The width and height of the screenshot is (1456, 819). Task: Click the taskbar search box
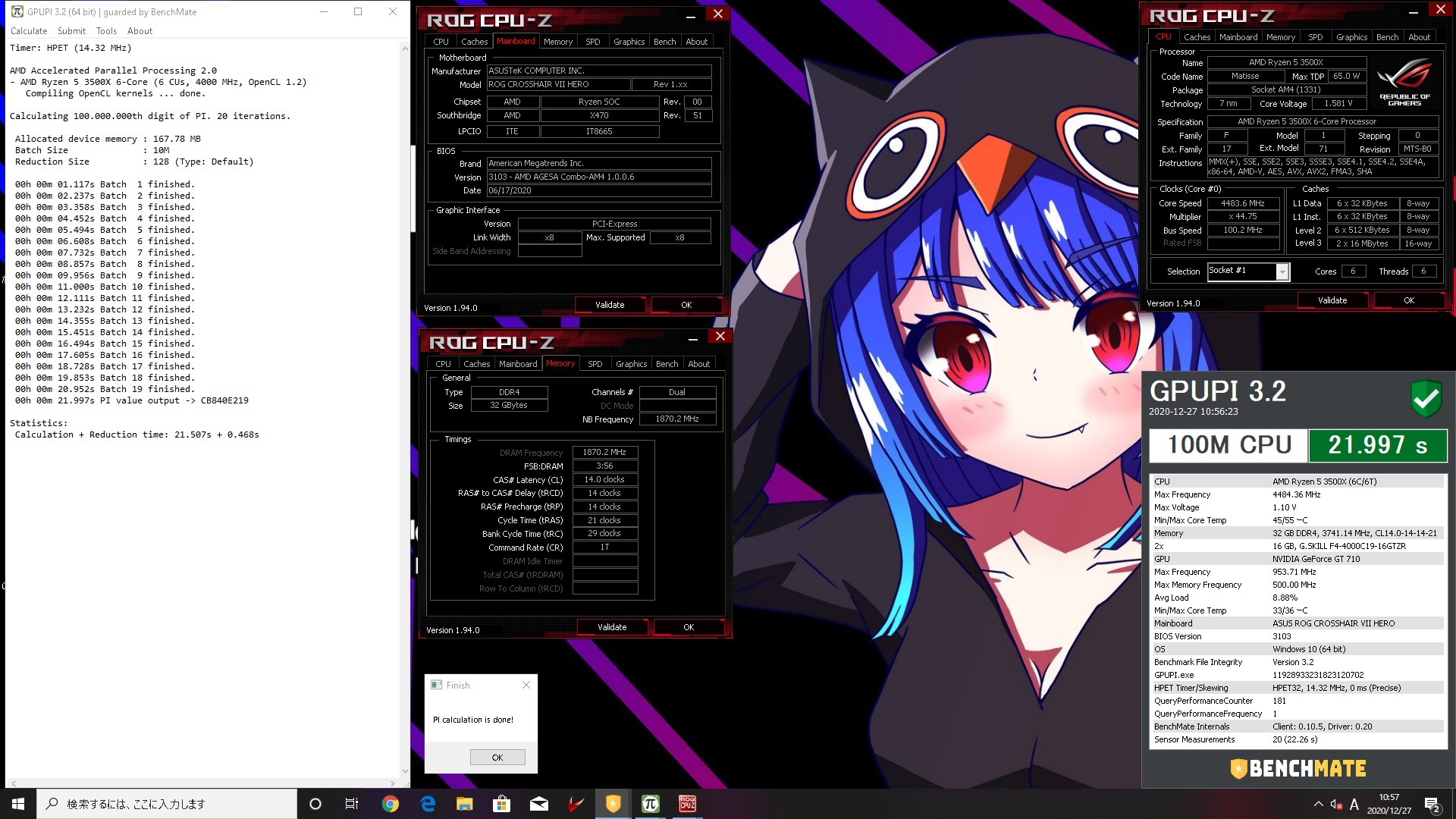167,804
